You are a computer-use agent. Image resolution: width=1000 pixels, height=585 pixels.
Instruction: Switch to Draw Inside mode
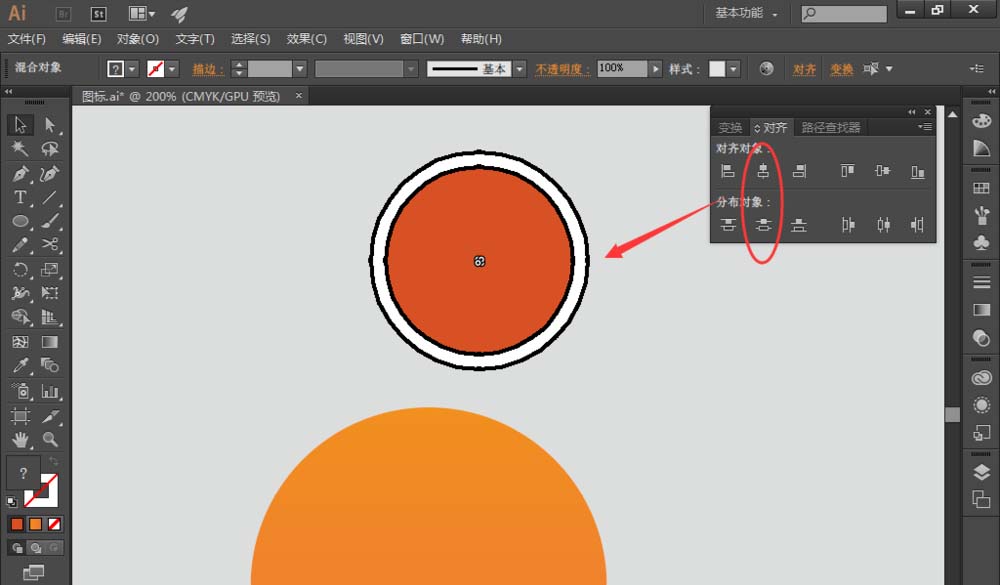55,547
